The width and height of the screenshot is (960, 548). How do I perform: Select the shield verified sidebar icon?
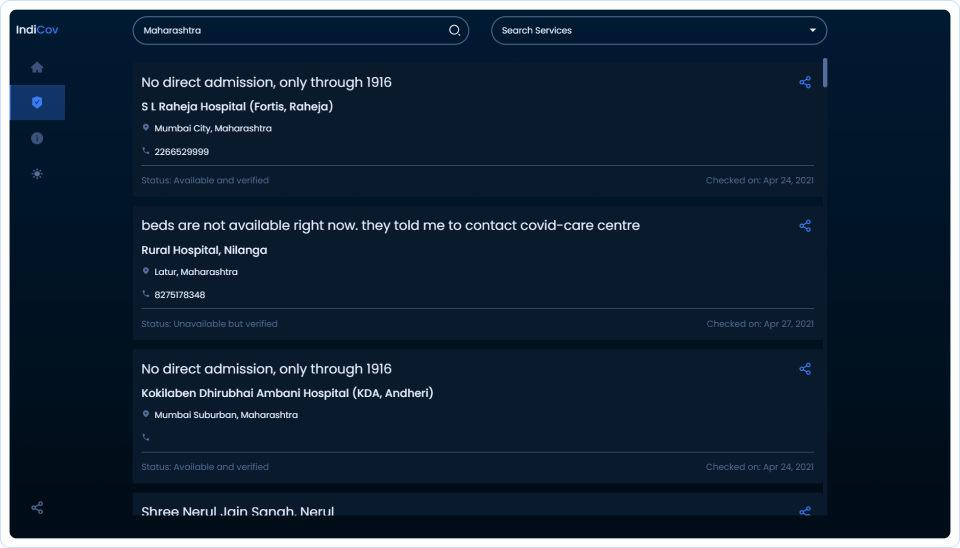[37, 102]
